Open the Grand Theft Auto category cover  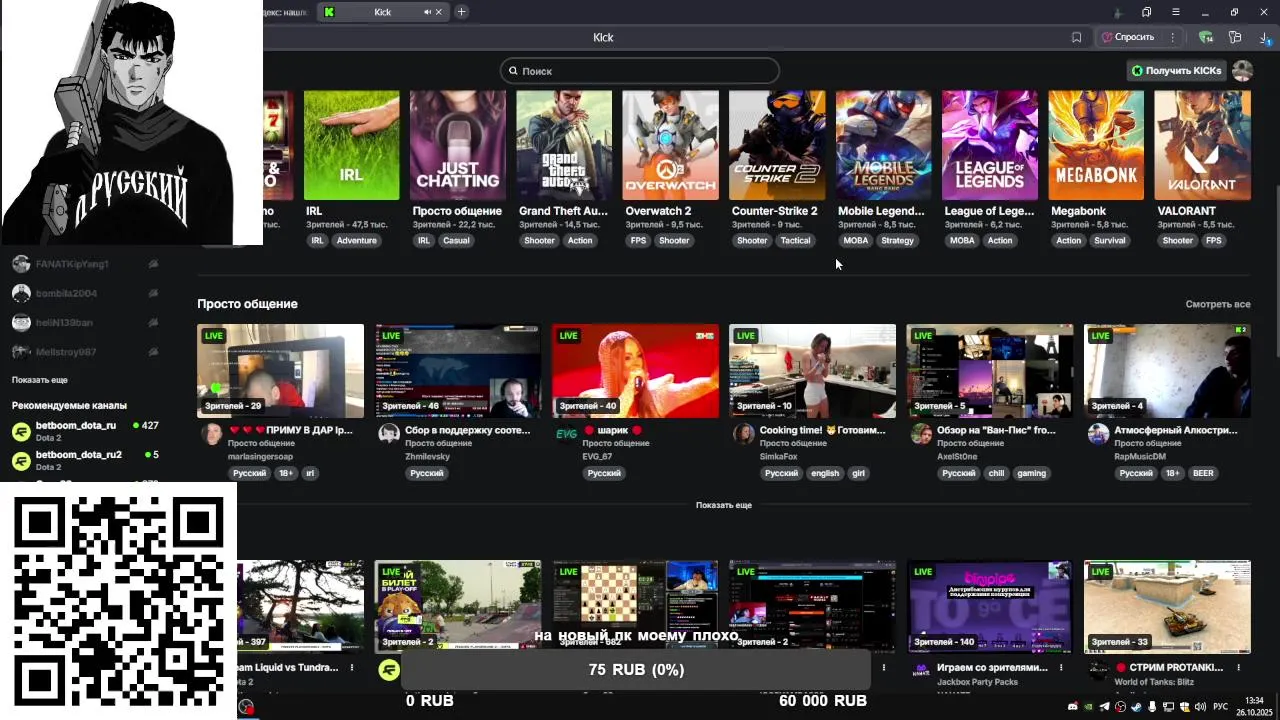tap(564, 145)
